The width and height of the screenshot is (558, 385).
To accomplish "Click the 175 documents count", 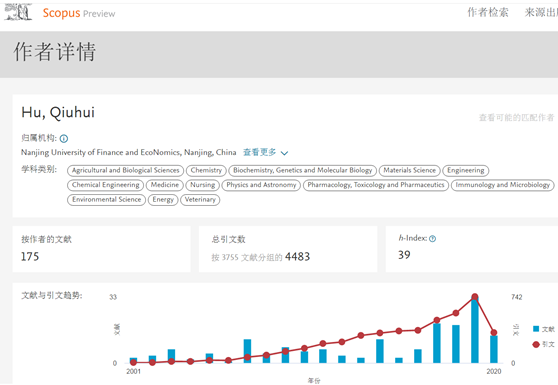I will click(x=30, y=257).
